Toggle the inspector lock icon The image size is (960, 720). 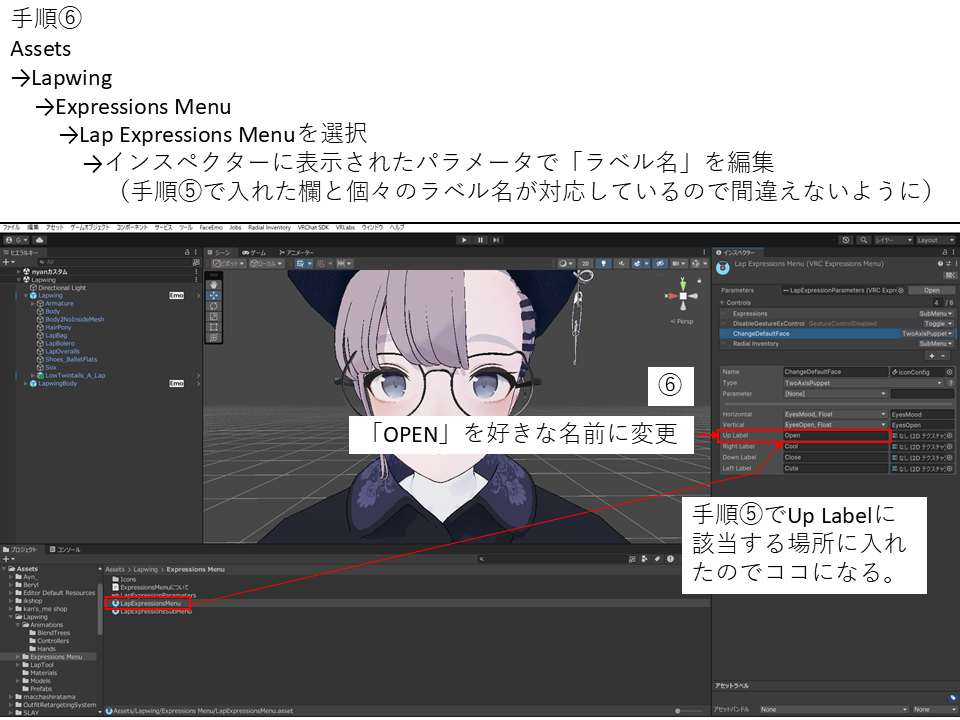tap(943, 253)
